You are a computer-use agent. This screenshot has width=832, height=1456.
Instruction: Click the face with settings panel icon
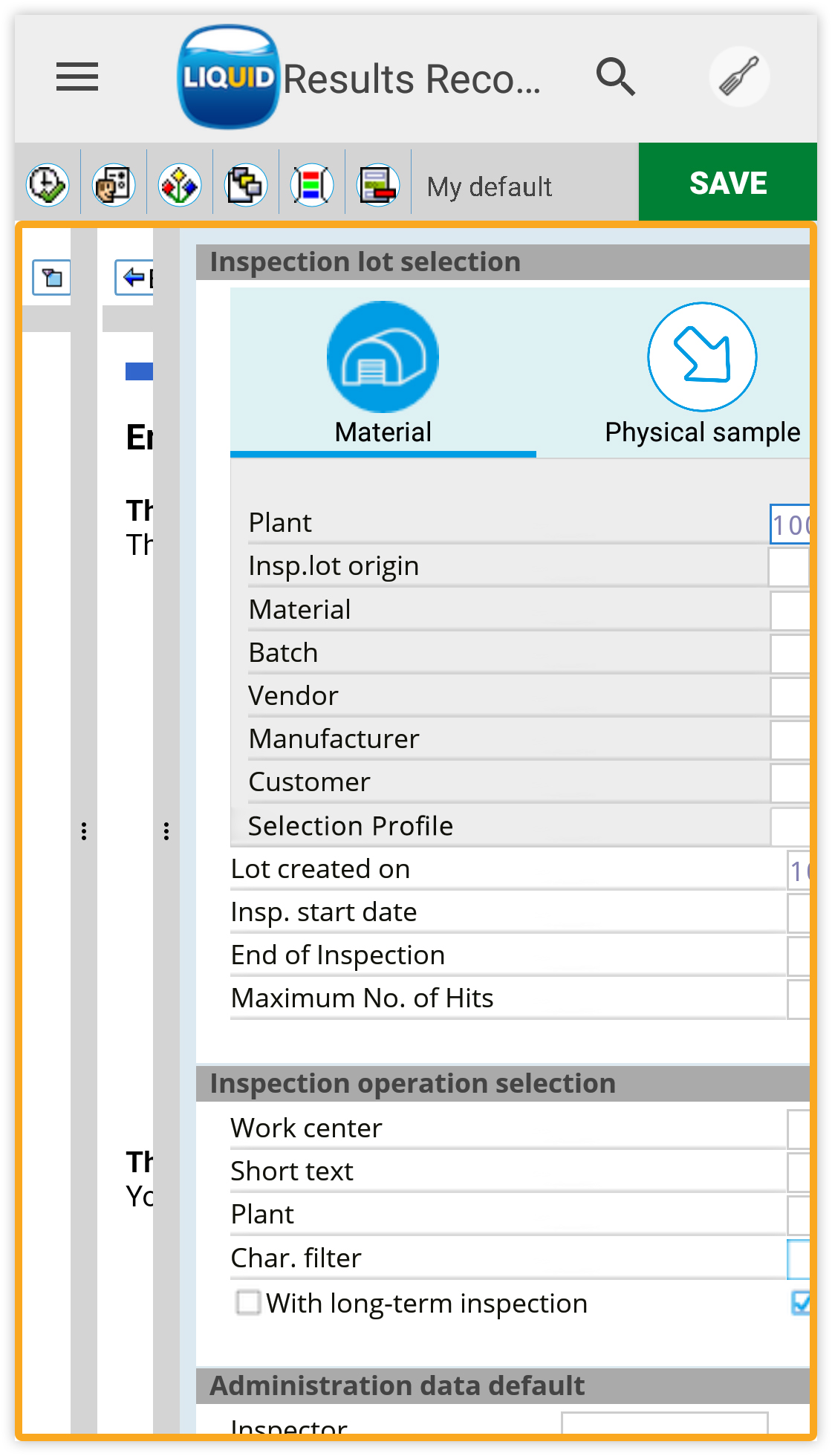click(x=114, y=185)
